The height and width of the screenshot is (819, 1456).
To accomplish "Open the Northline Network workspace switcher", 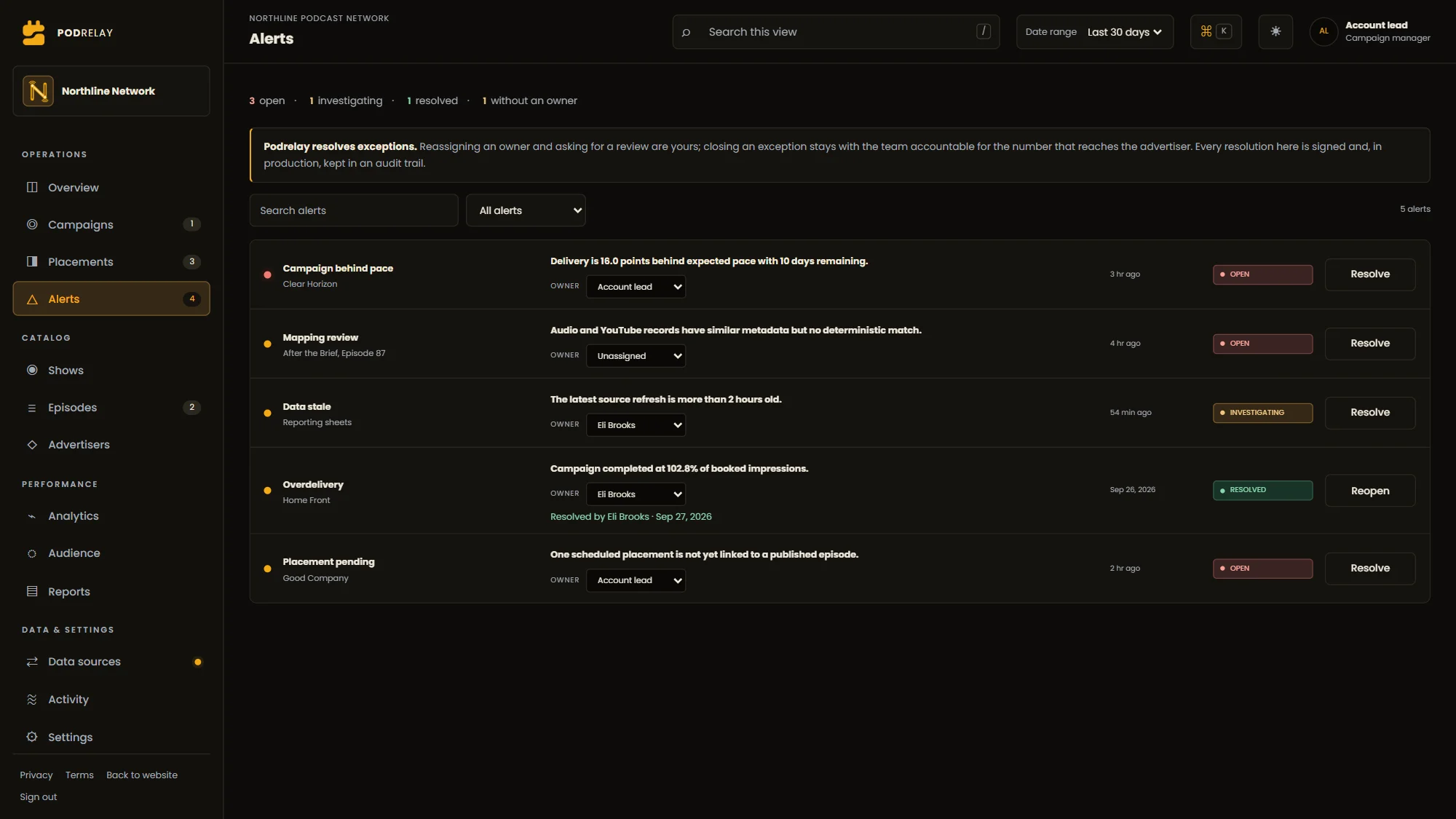I will click(111, 91).
